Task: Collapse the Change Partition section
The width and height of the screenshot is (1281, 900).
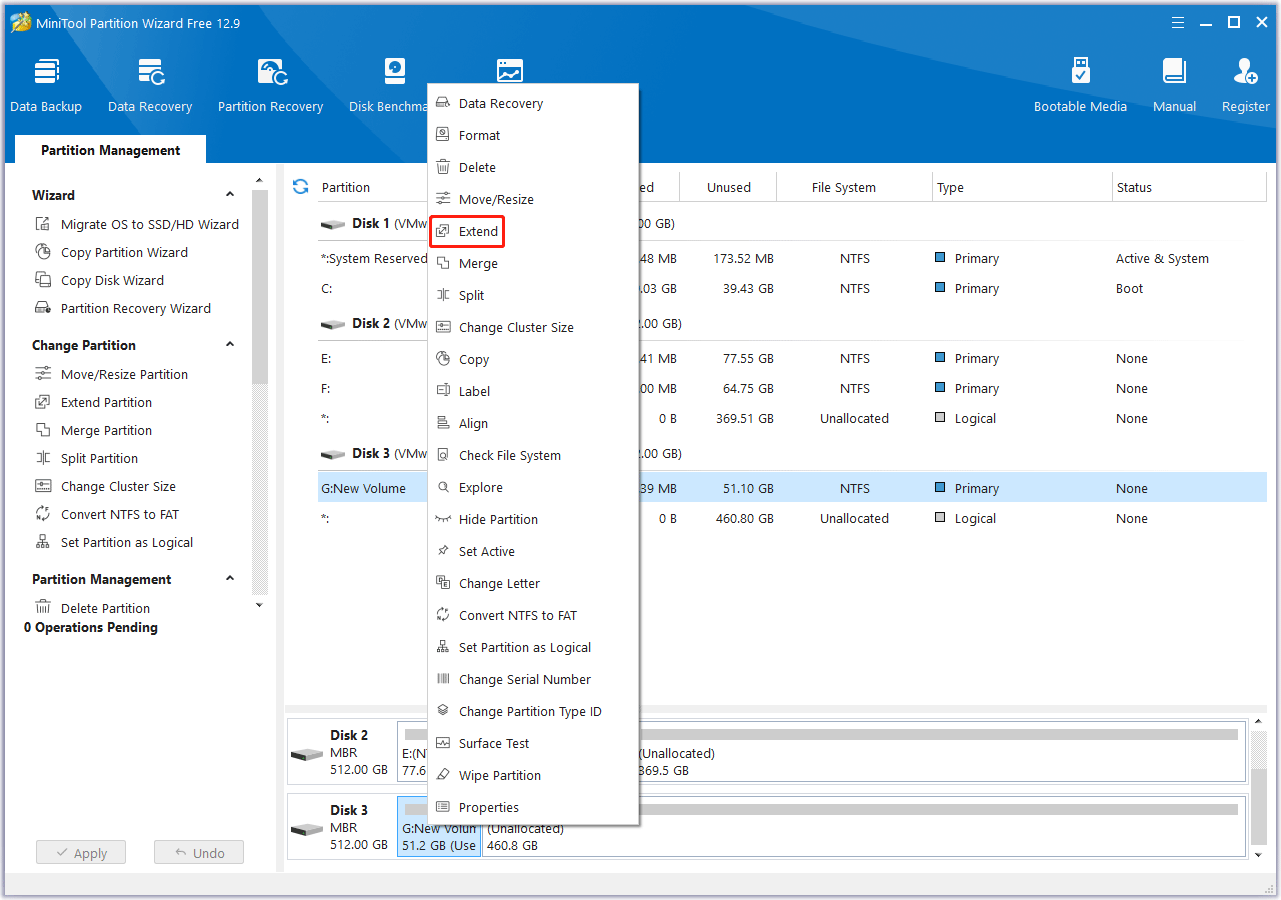Action: (x=229, y=345)
